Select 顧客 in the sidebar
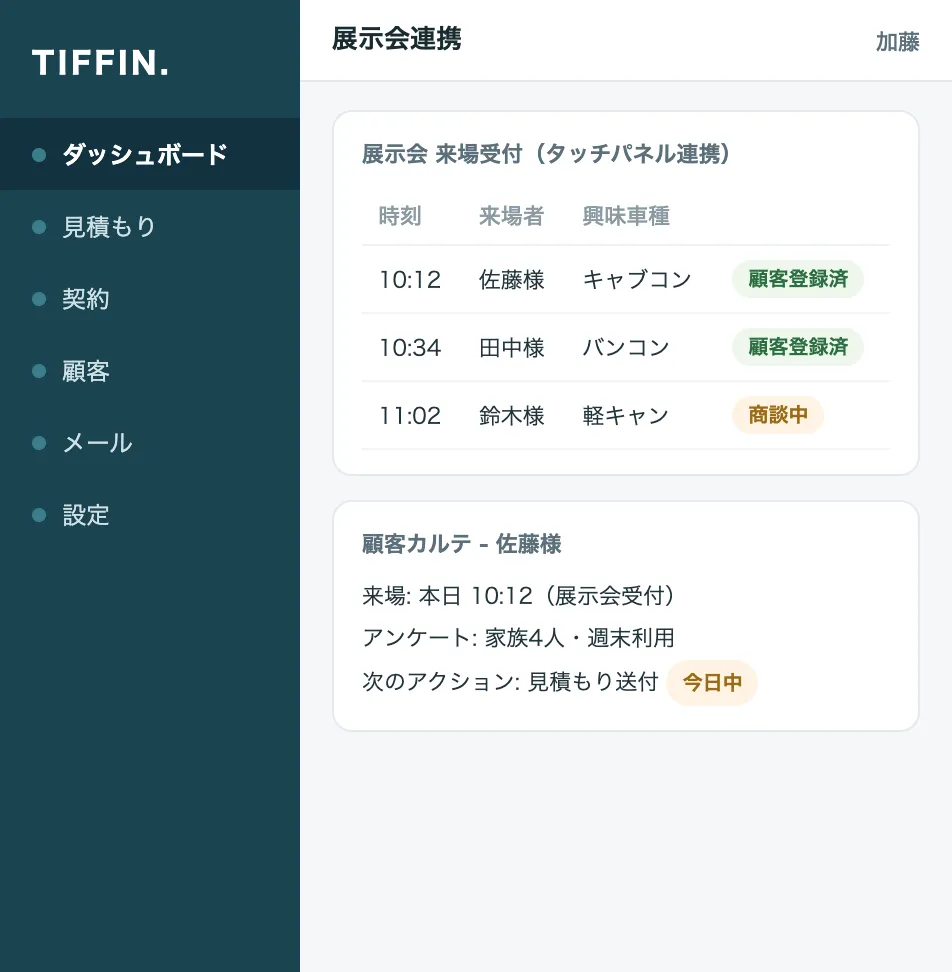952x972 pixels. [150, 371]
